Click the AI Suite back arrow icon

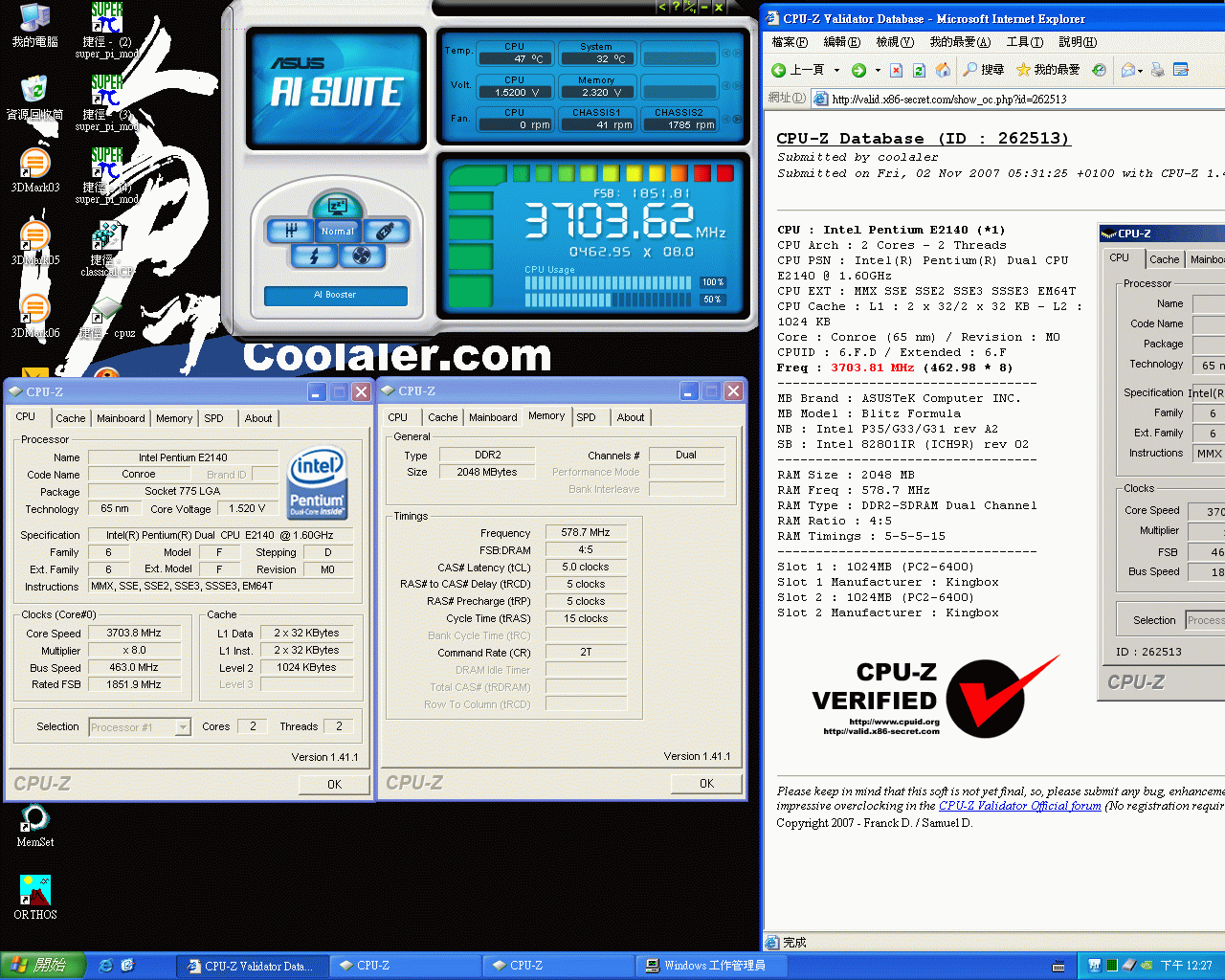coord(661,7)
